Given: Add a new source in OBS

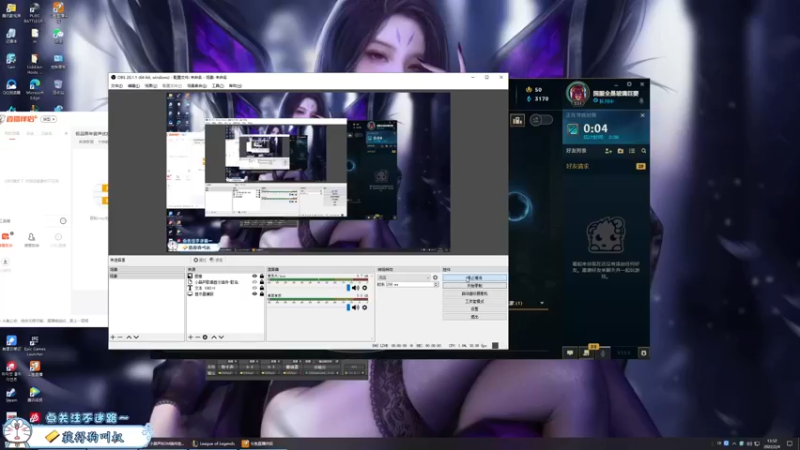Looking at the screenshot, I should coord(190,337).
